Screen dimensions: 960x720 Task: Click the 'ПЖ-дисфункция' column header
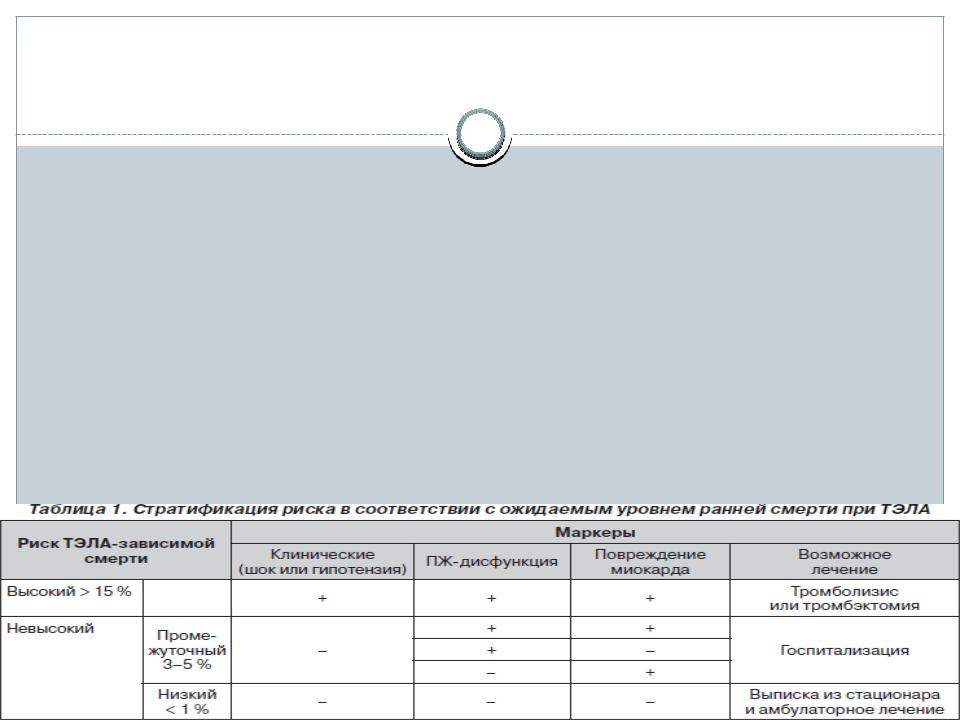pyautogui.click(x=492, y=561)
